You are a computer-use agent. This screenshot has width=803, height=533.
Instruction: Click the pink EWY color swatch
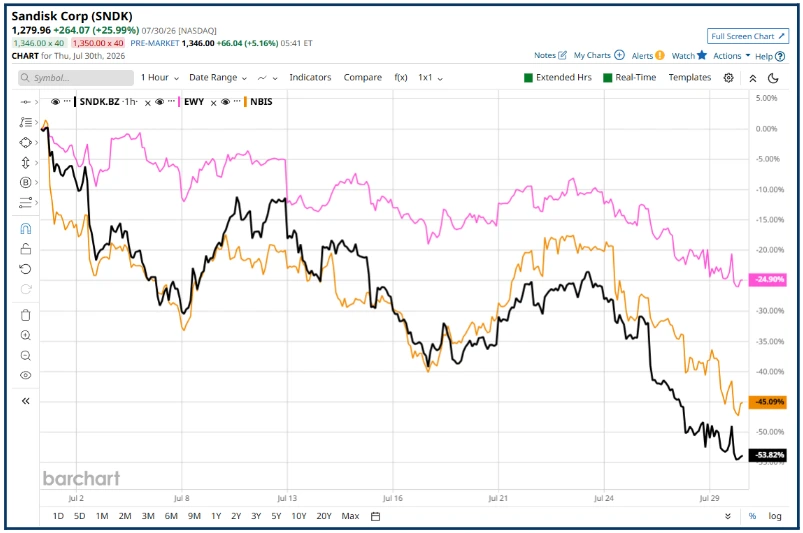pos(179,101)
